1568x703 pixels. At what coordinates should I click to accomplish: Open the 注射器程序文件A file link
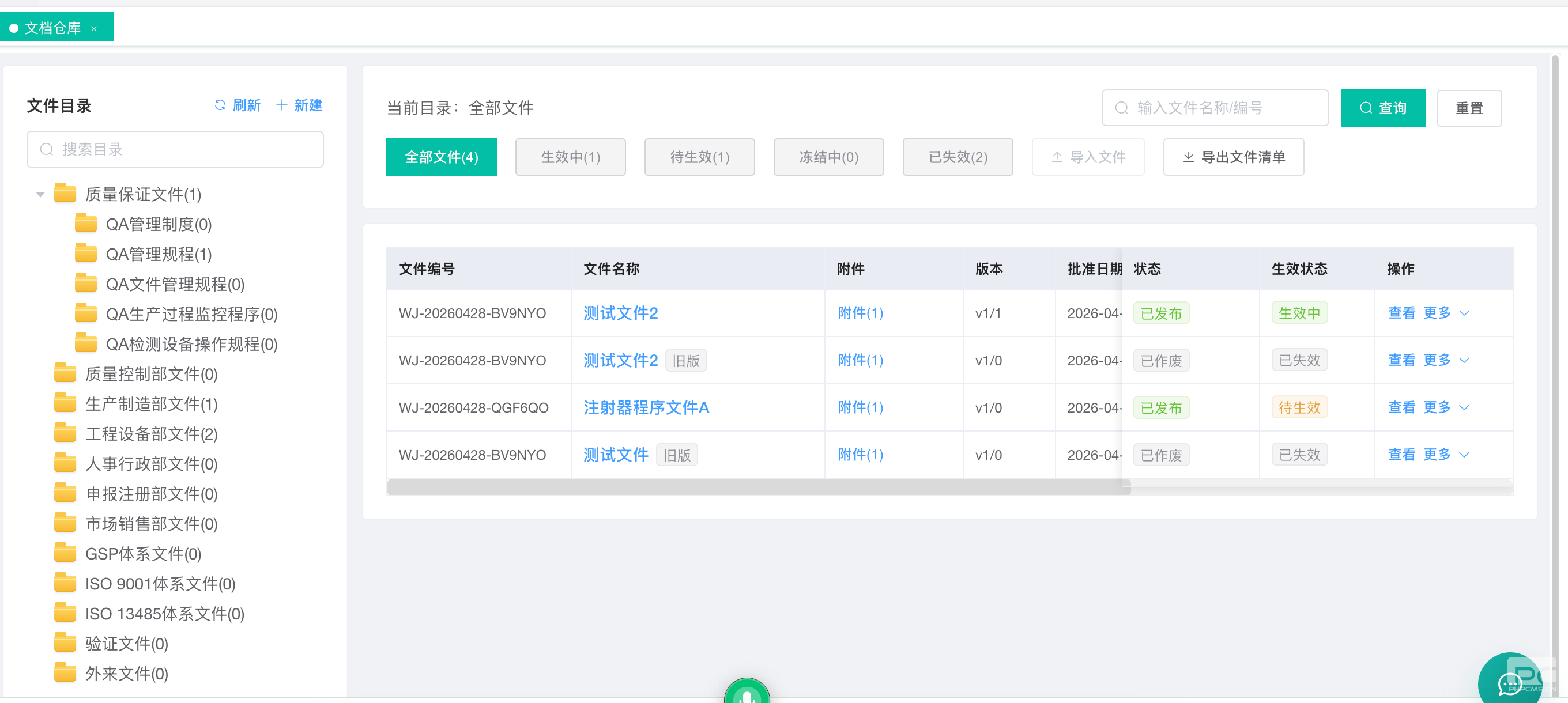[646, 407]
